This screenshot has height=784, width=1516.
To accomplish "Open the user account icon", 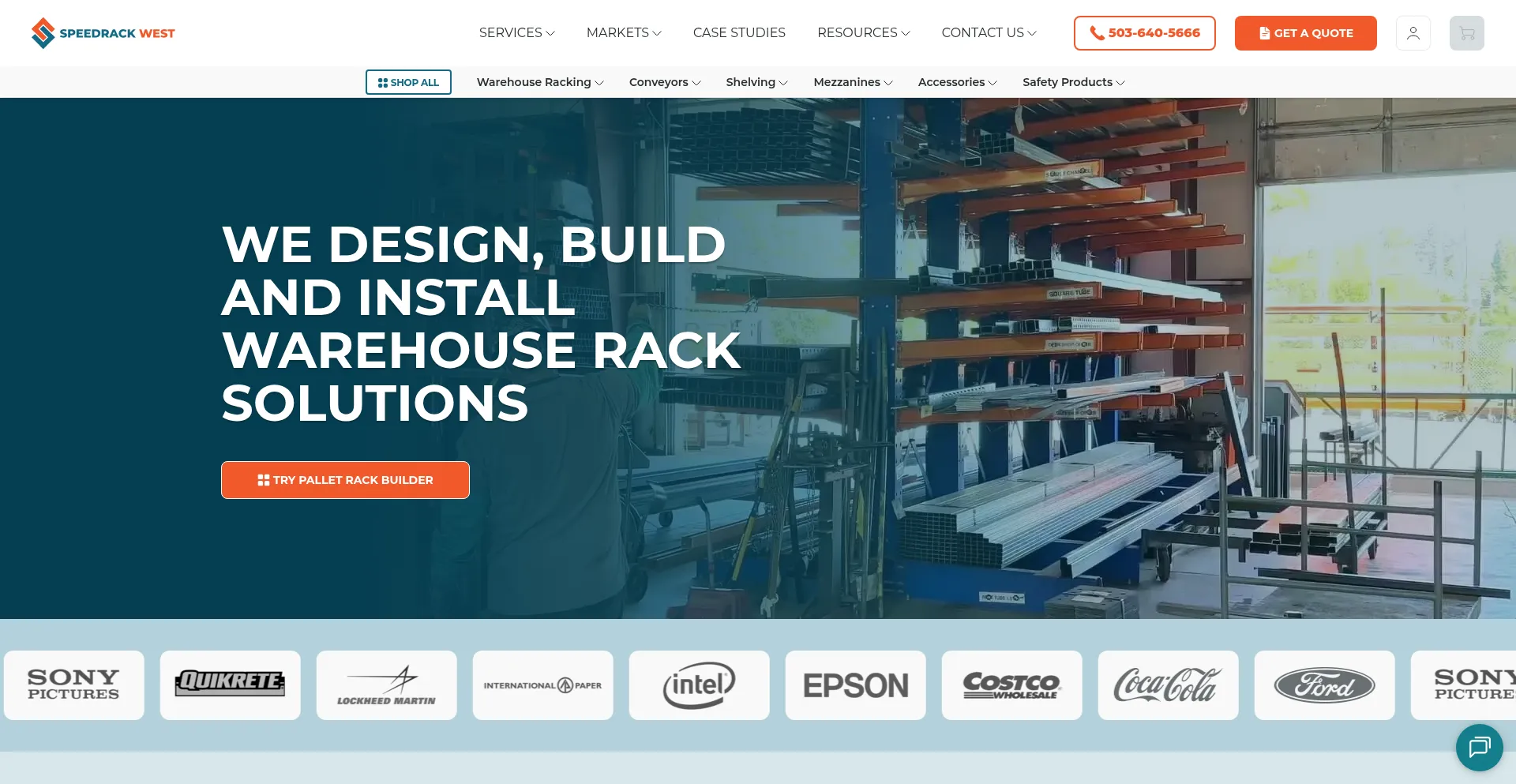I will (x=1413, y=33).
